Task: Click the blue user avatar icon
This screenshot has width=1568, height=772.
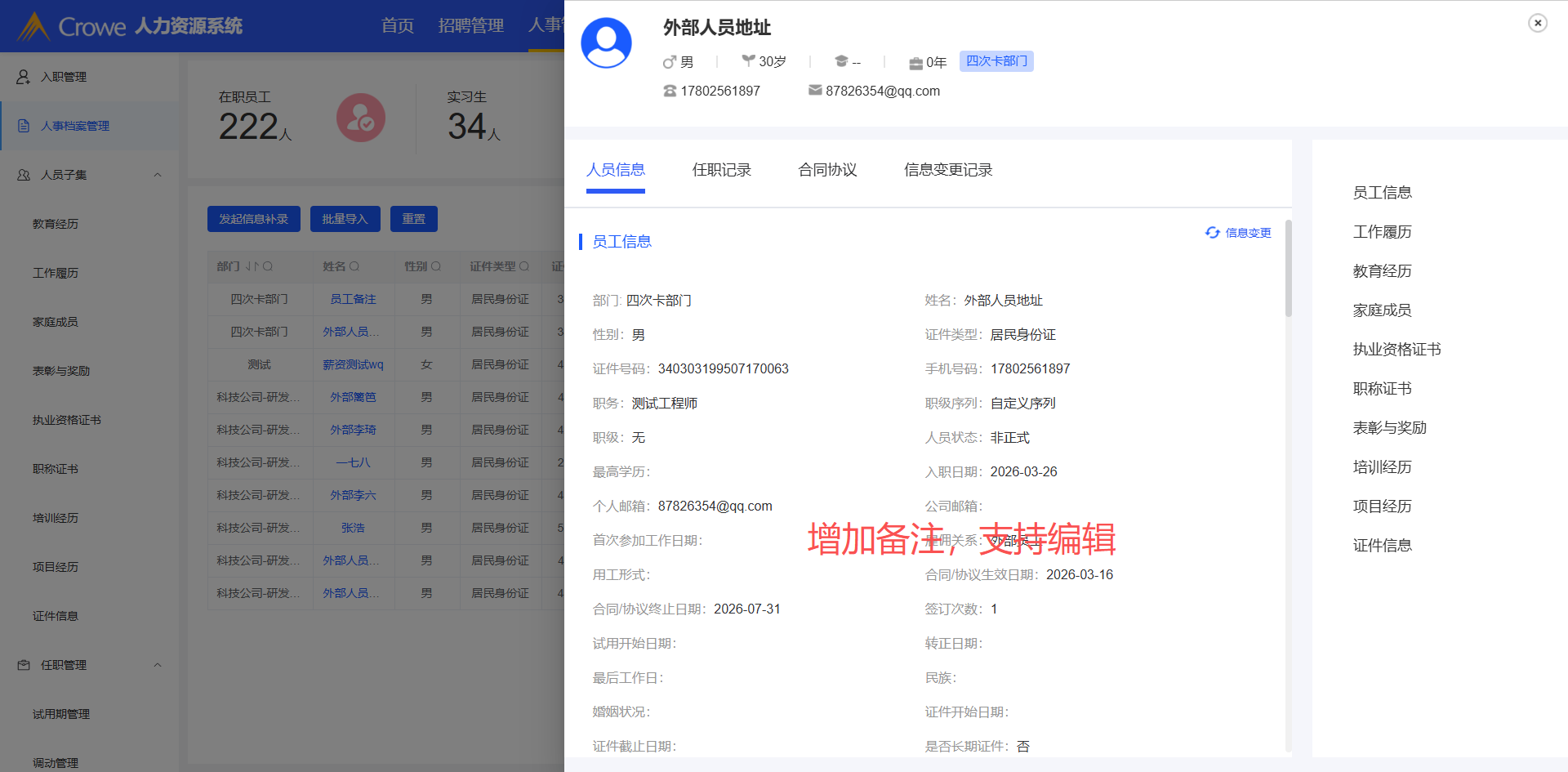Action: pyautogui.click(x=606, y=43)
